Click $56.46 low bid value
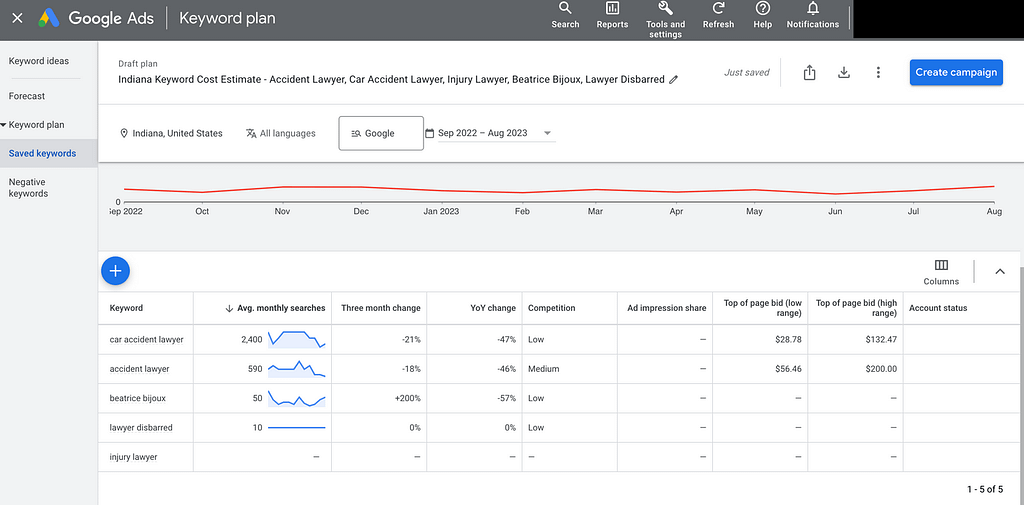Image resolution: width=1024 pixels, height=505 pixels. (x=788, y=369)
